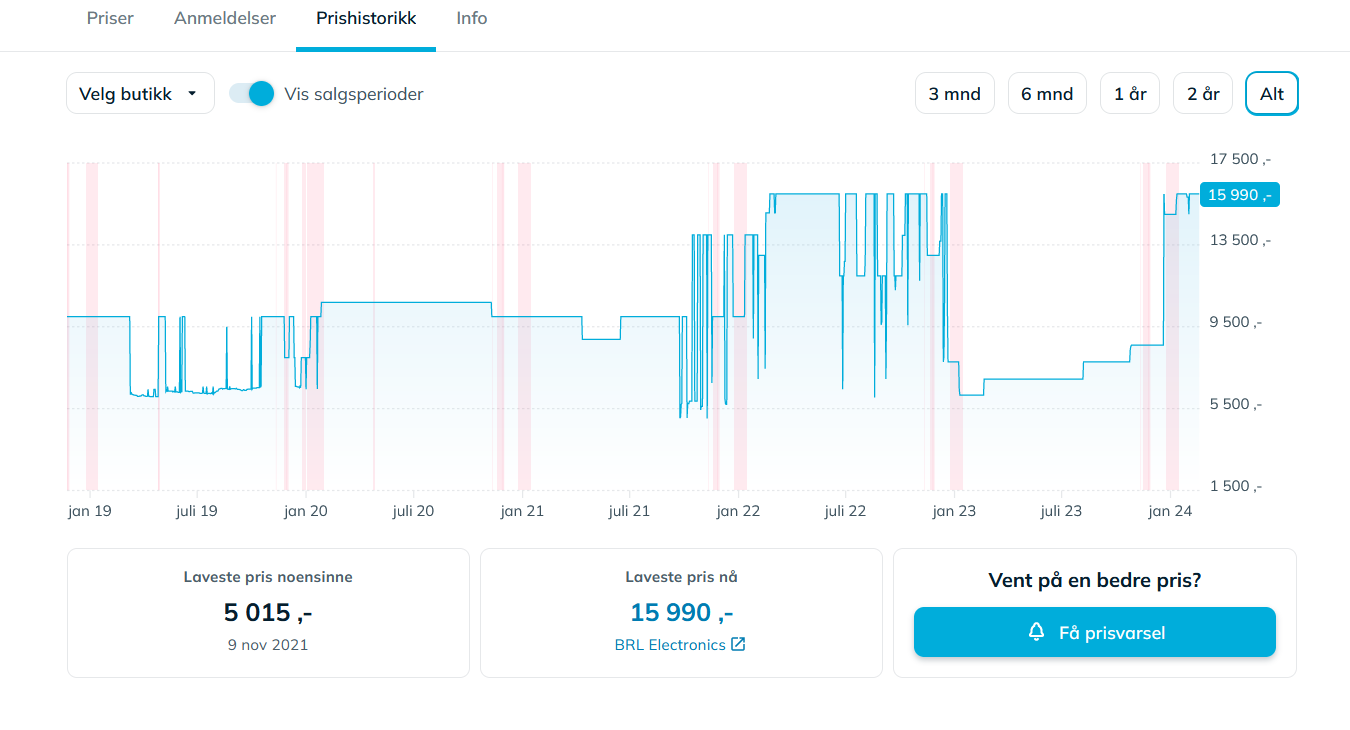
Task: Click the Laveste pris nå heading
Action: 681,577
